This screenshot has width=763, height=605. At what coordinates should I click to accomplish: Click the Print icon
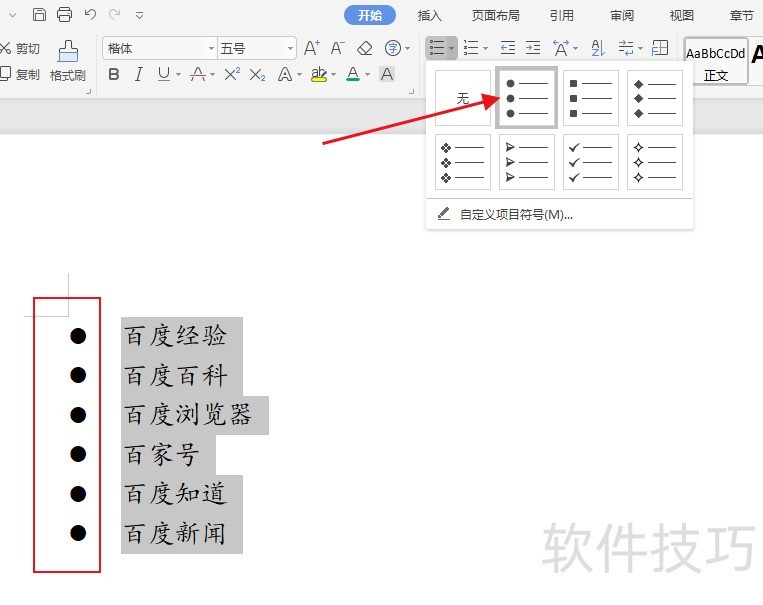click(x=64, y=15)
